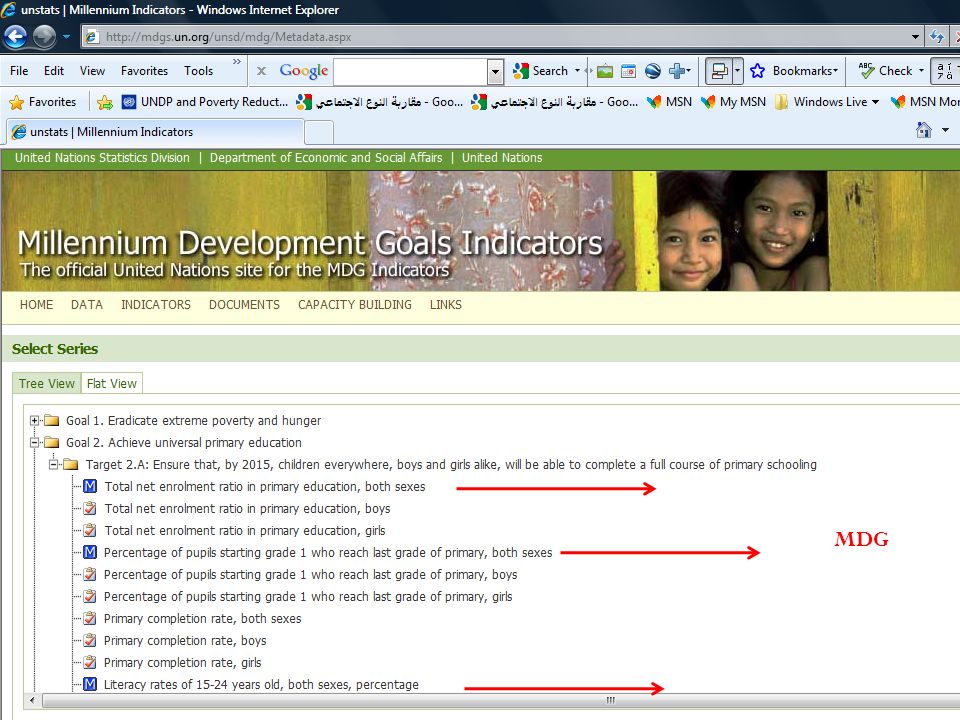Open the View menu
This screenshot has height=720, width=960.
click(92, 70)
